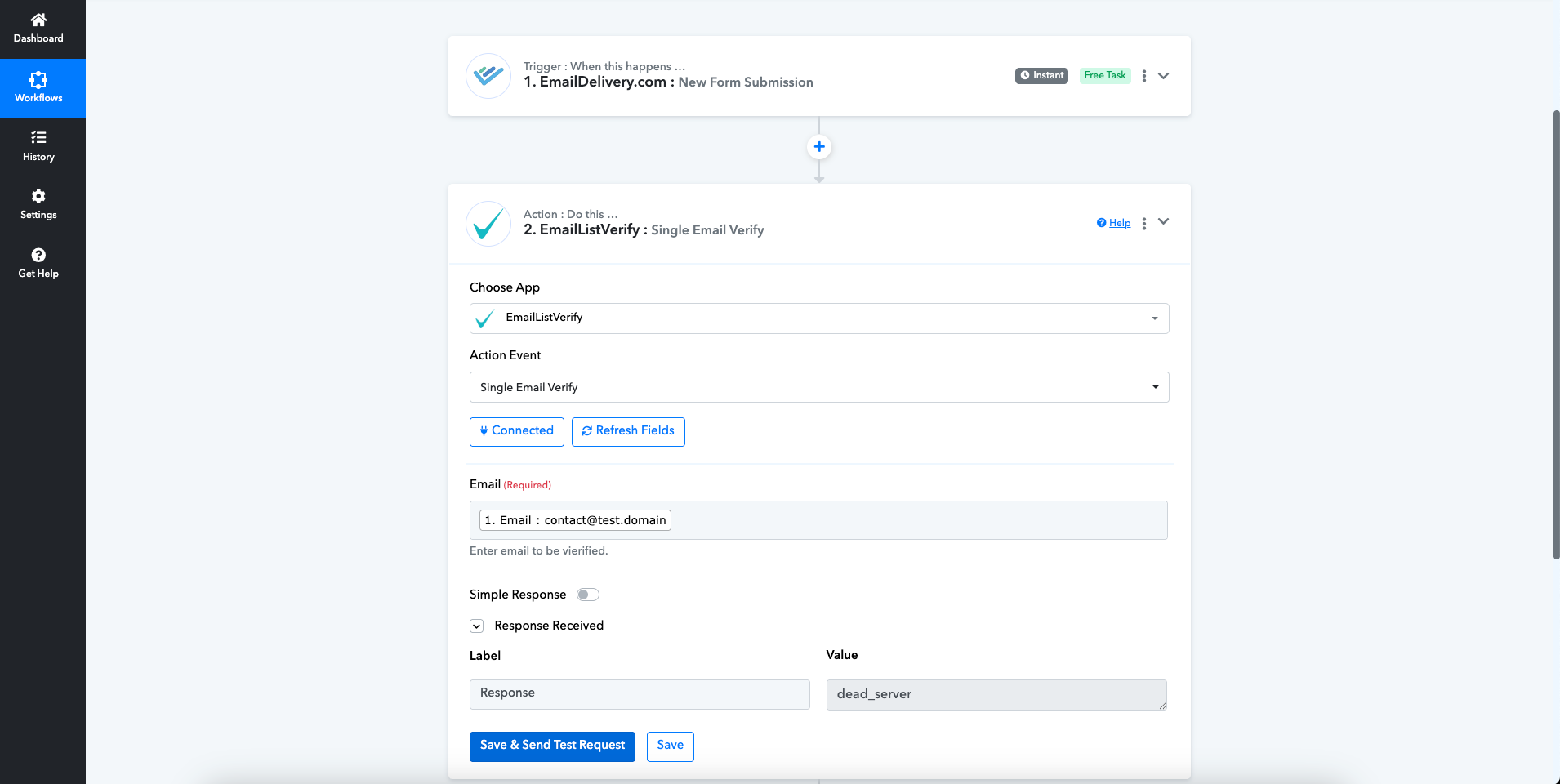
Task: Click the Refresh Fields button
Action: coord(628,431)
